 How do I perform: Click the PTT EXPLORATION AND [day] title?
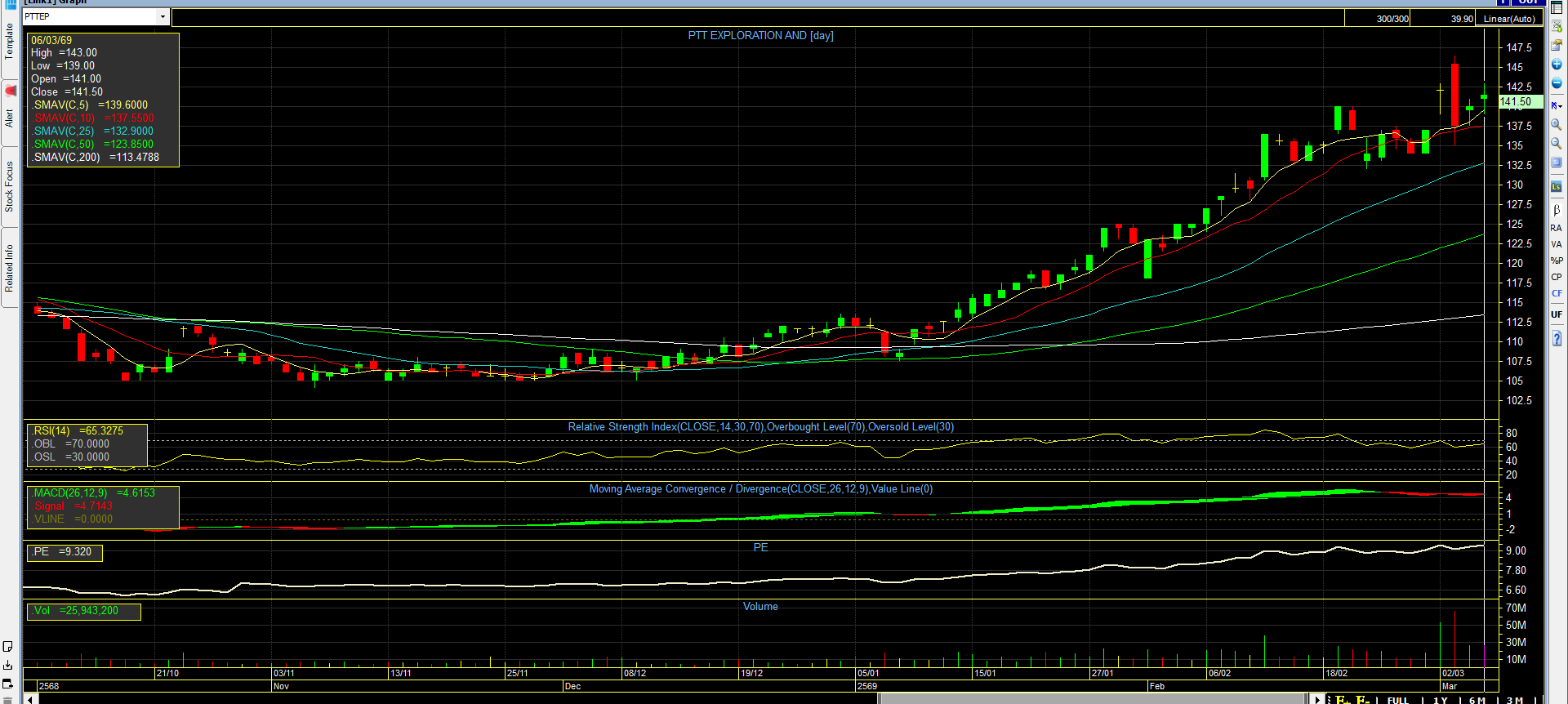pyautogui.click(x=760, y=35)
